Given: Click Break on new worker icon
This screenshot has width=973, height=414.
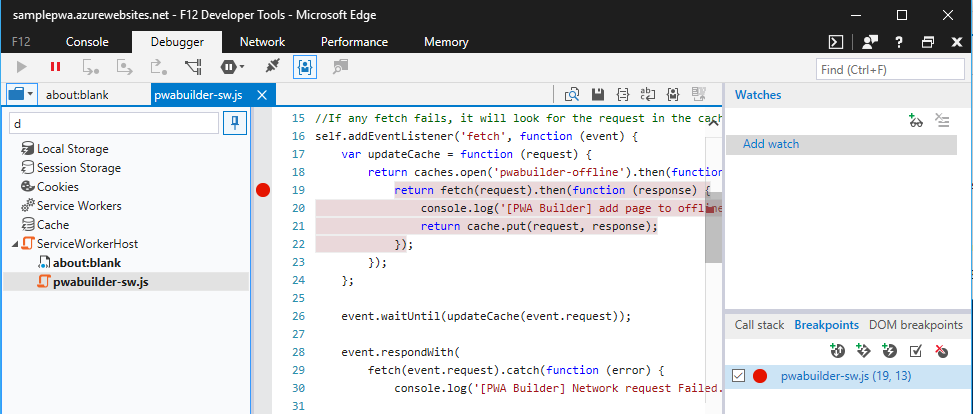Looking at the screenshot, I should click(193, 66).
